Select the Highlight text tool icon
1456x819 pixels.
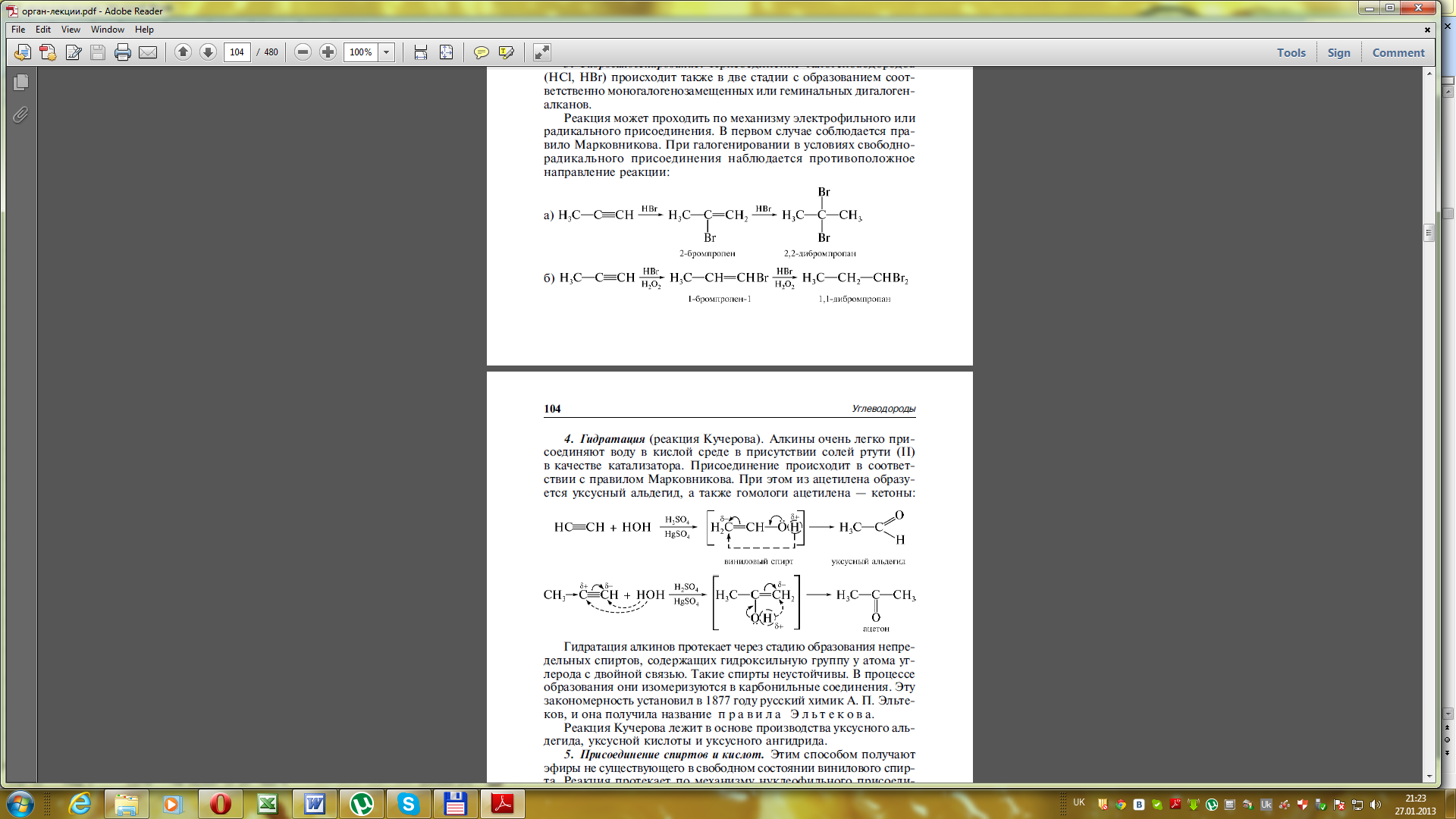click(507, 52)
